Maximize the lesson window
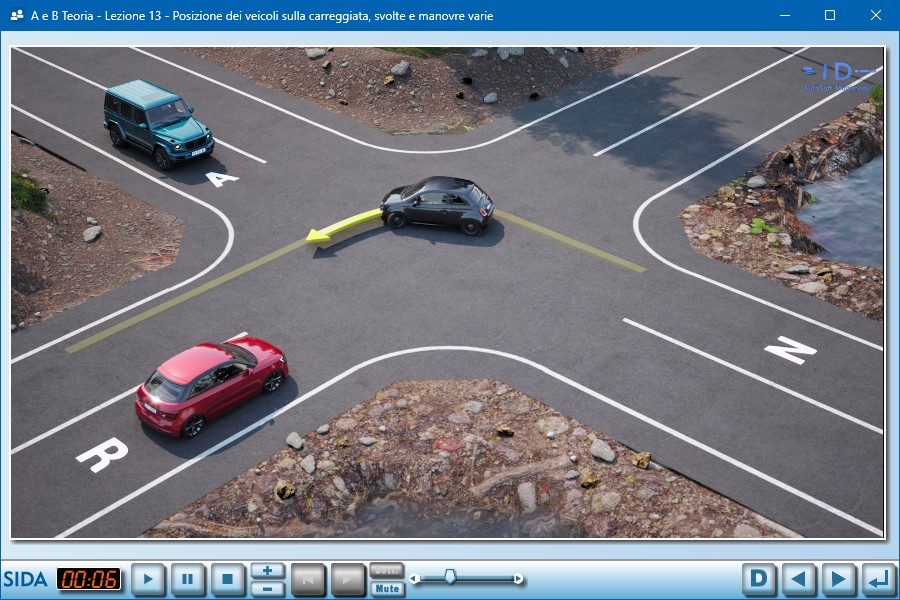Screen dimensions: 900x600 tap(830, 16)
